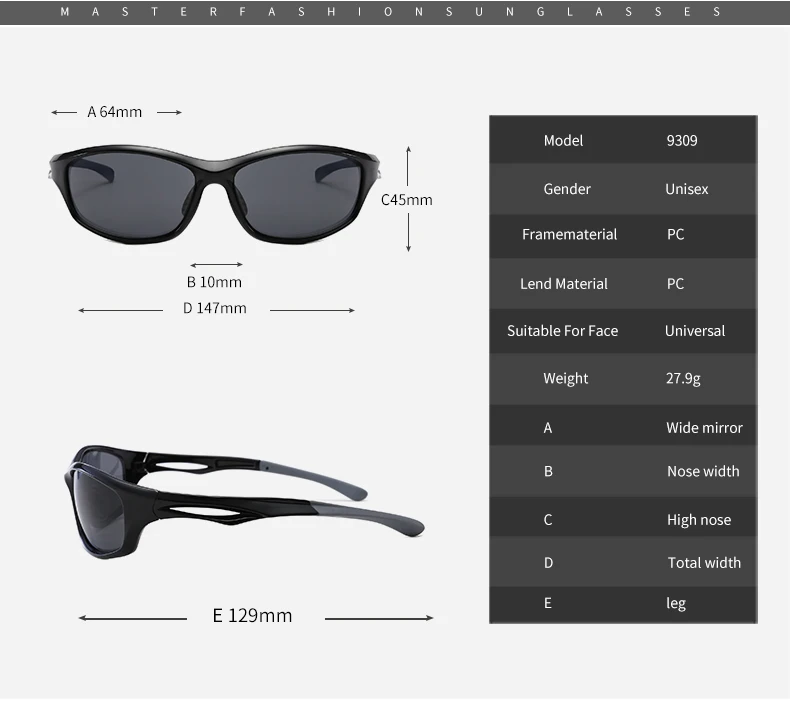This screenshot has height=707, width=790.
Task: Click the side view sunglasses image
Action: pyautogui.click(x=244, y=502)
